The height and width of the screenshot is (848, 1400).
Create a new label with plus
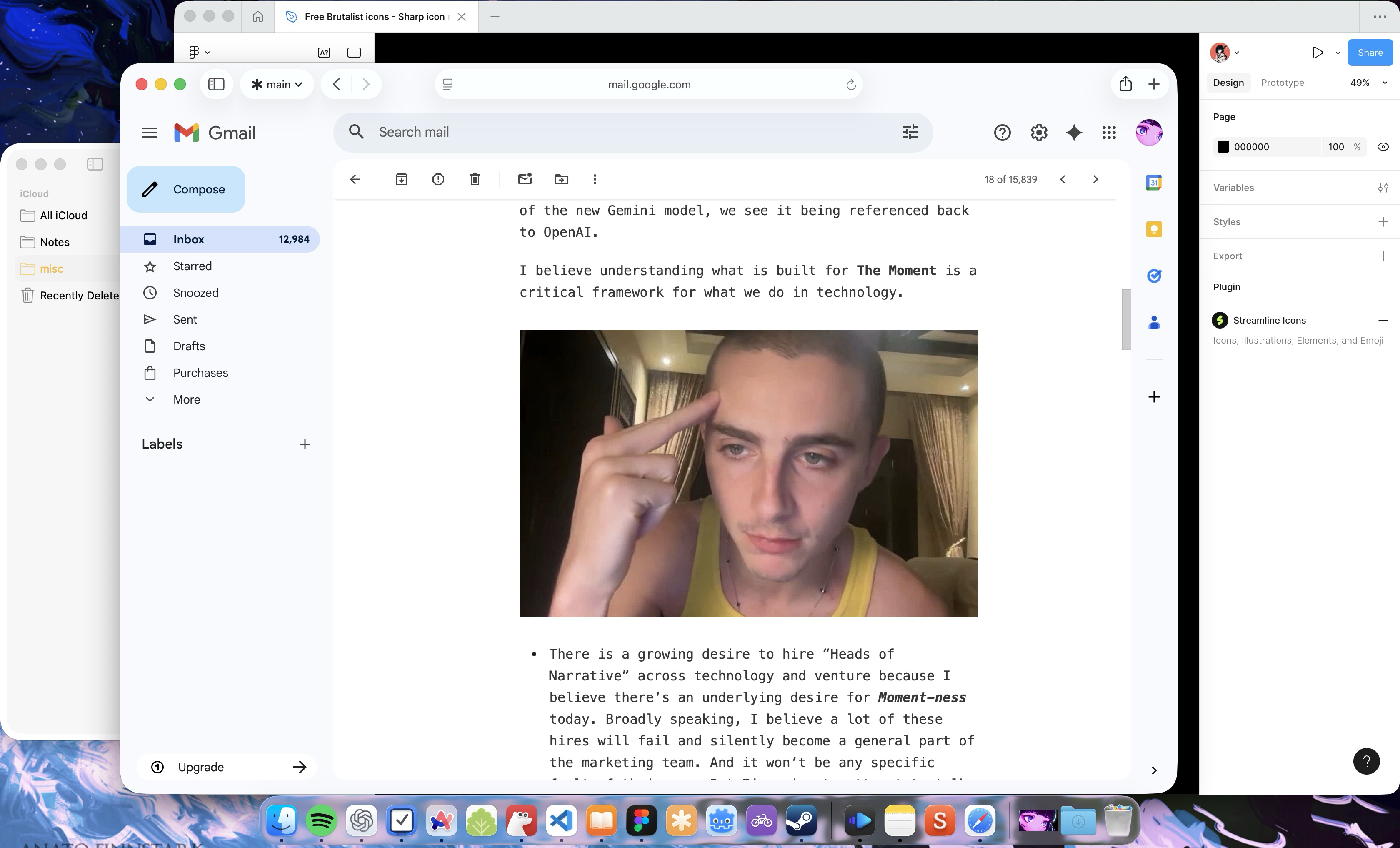coord(305,444)
